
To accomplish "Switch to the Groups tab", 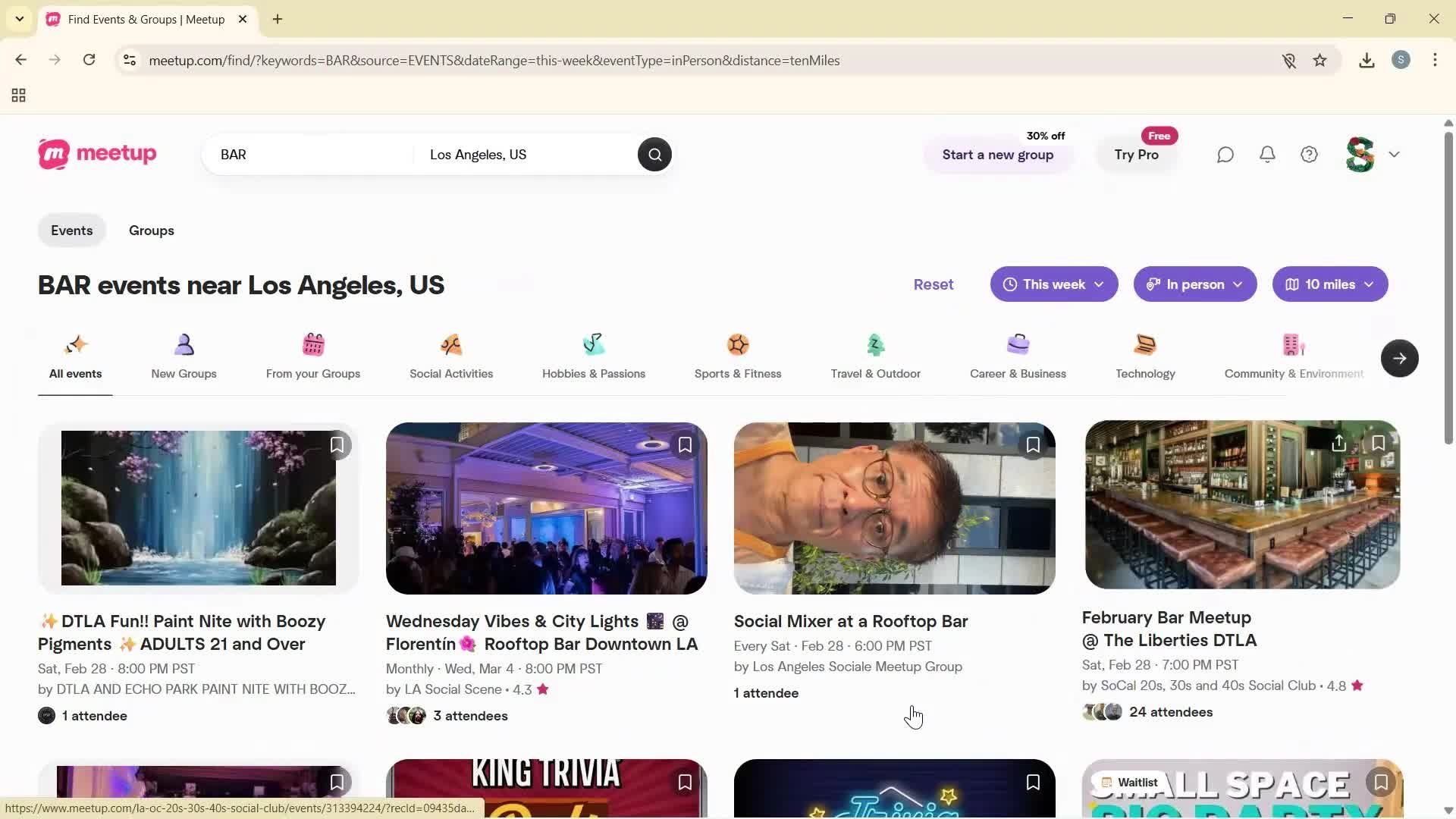I will click(x=151, y=230).
